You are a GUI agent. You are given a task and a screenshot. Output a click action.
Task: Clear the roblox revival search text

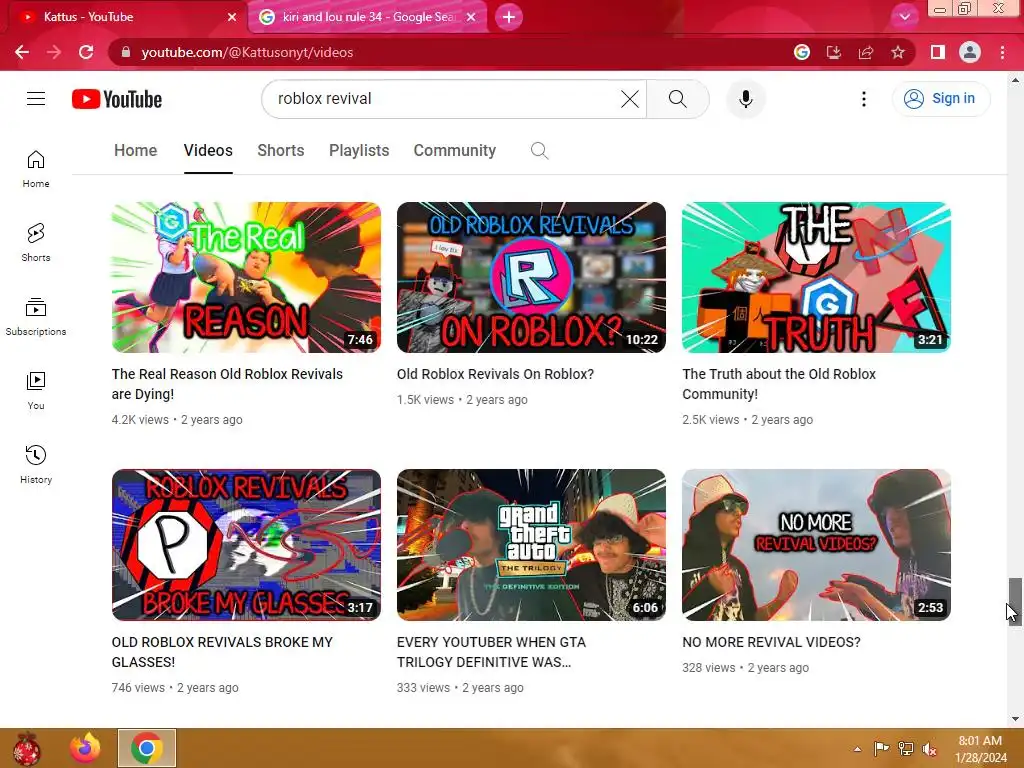[x=630, y=99]
